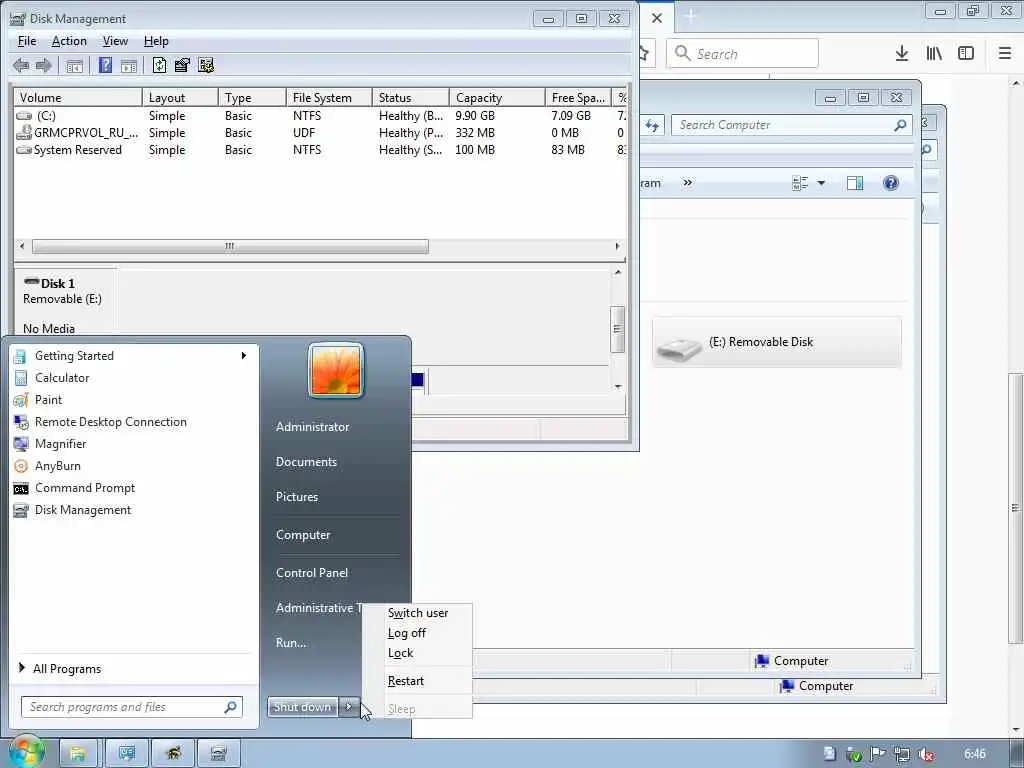
Task: Open Help via the blue question mark icon
Action: tap(105, 65)
